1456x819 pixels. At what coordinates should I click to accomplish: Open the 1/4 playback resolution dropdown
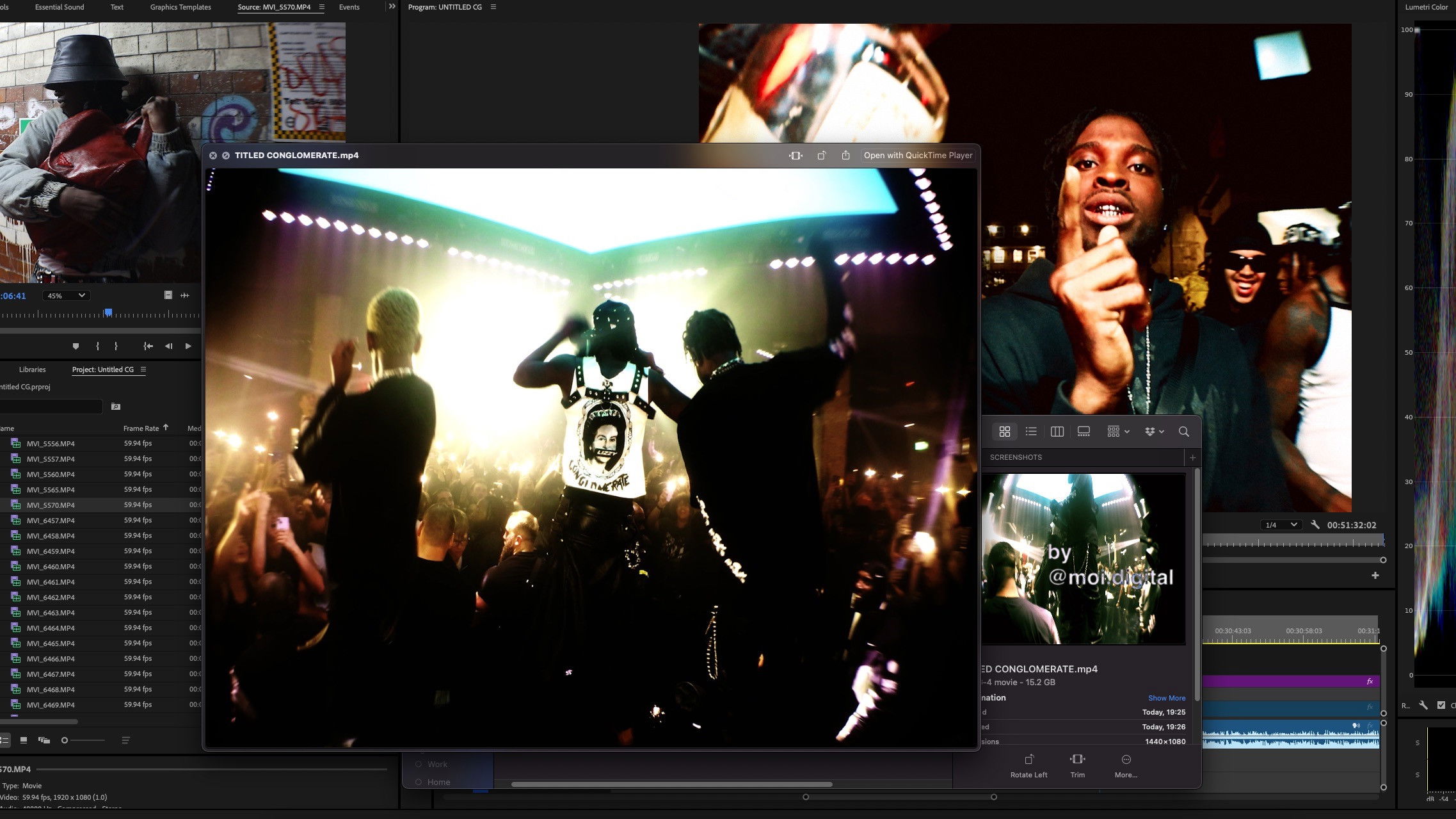pyautogui.click(x=1281, y=524)
